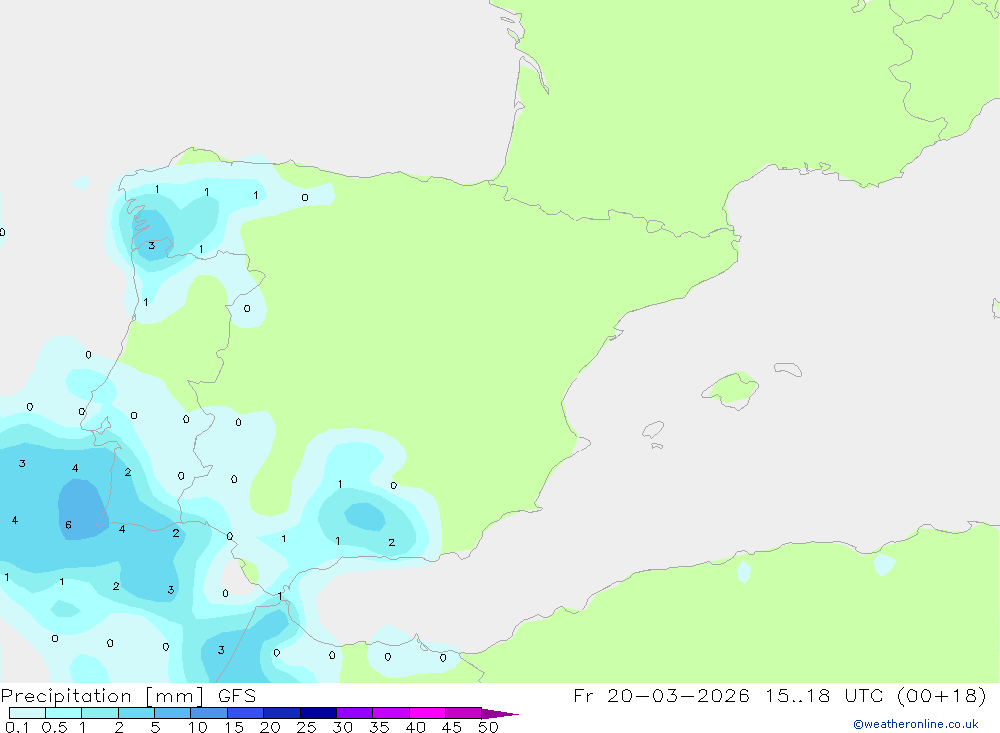Click the 5–10 mm legend color segment
This screenshot has width=1000, height=733.
173,713
